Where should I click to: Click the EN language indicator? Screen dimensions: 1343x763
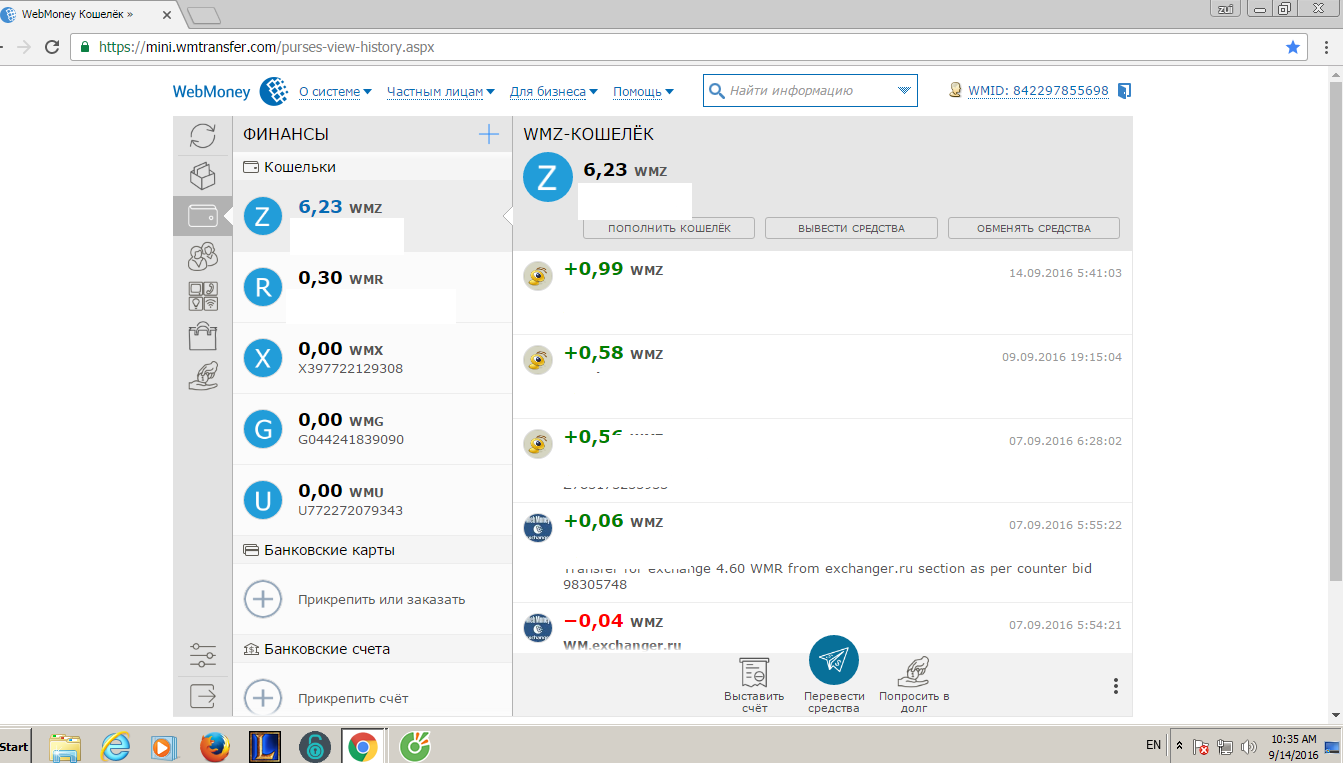1154,745
